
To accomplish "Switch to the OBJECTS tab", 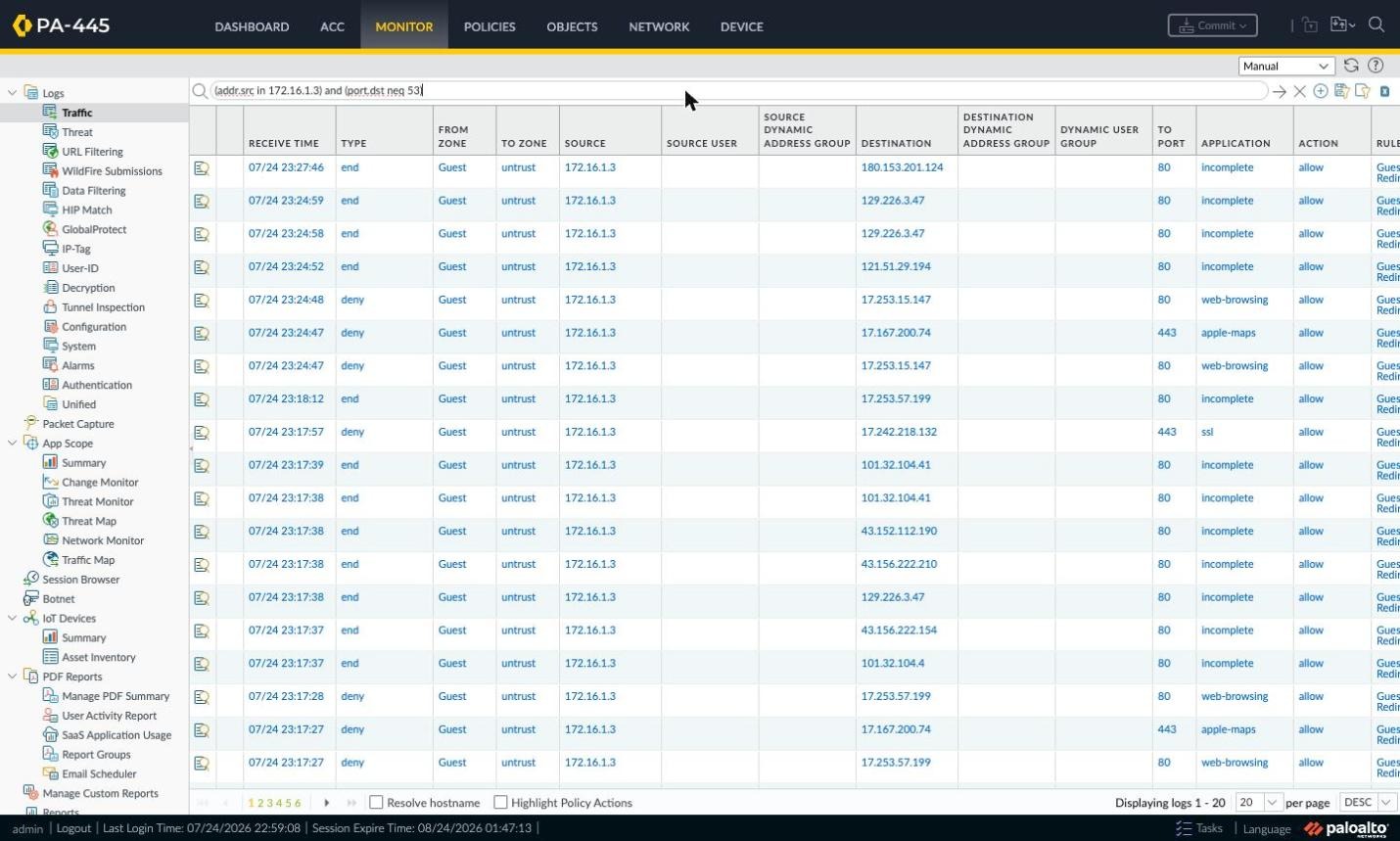I will [572, 26].
